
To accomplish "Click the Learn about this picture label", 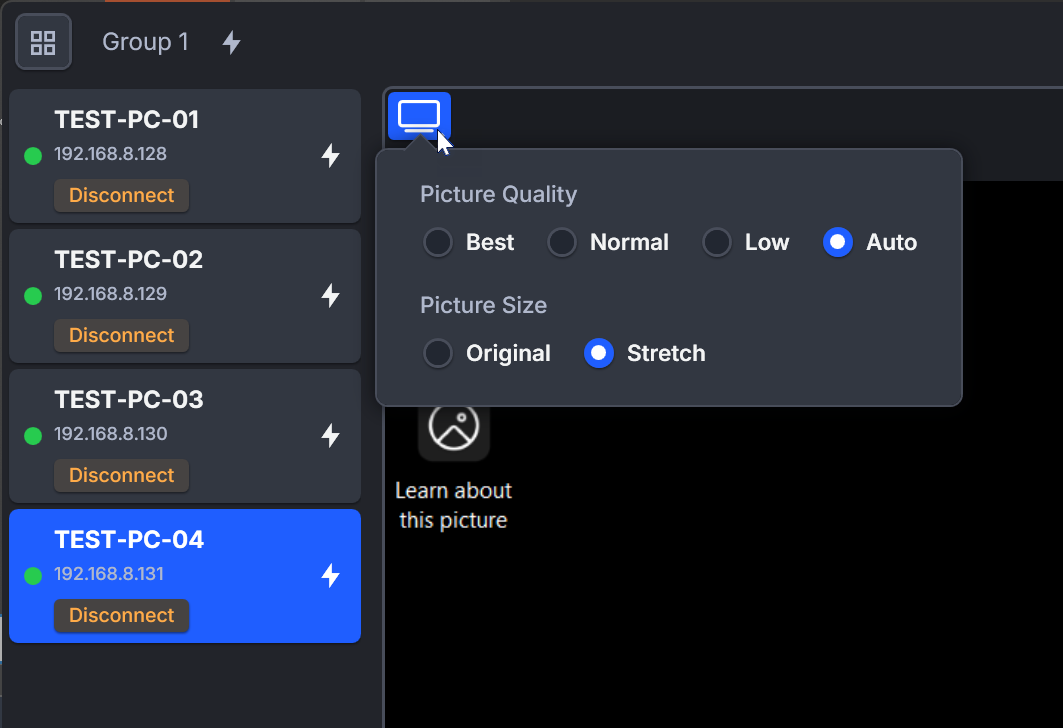I will (x=454, y=505).
